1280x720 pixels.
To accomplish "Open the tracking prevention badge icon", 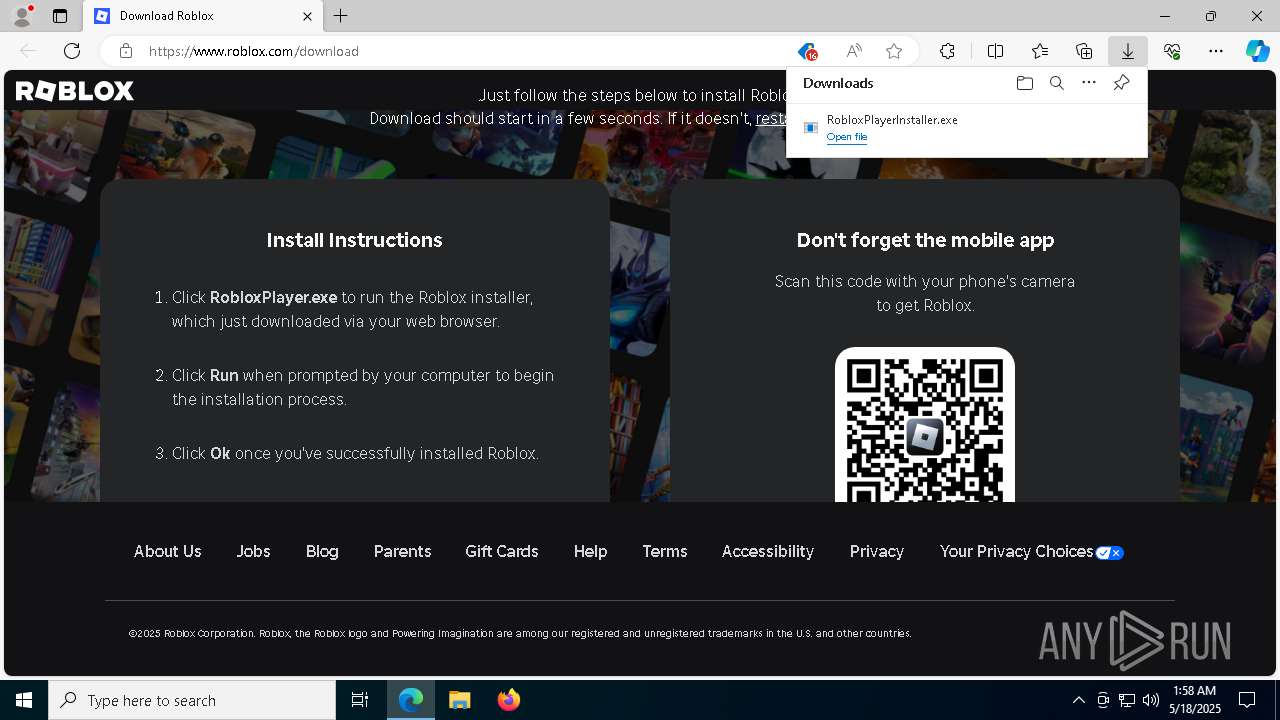I will coord(807,51).
